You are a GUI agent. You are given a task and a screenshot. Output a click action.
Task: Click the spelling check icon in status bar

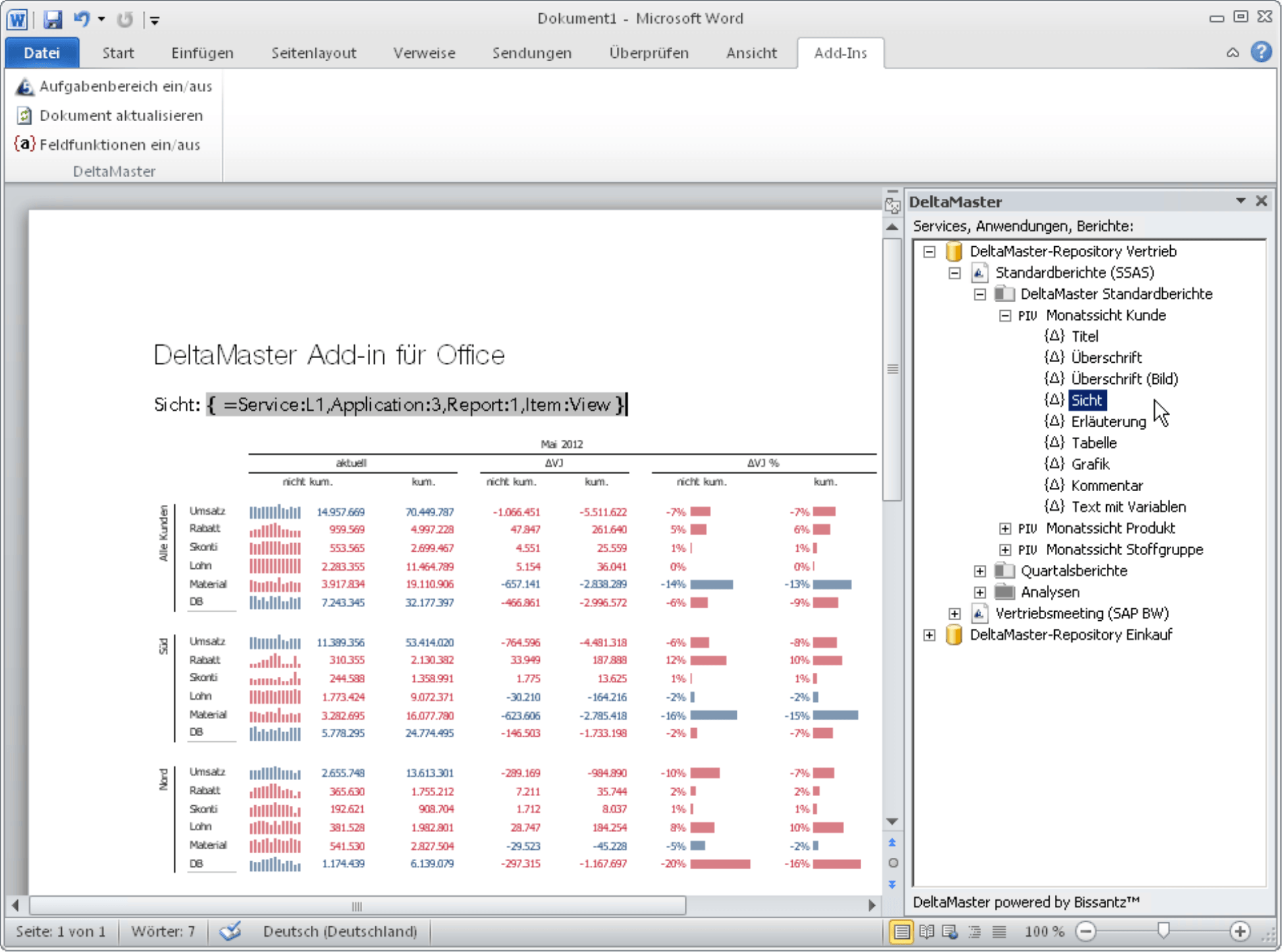click(230, 931)
